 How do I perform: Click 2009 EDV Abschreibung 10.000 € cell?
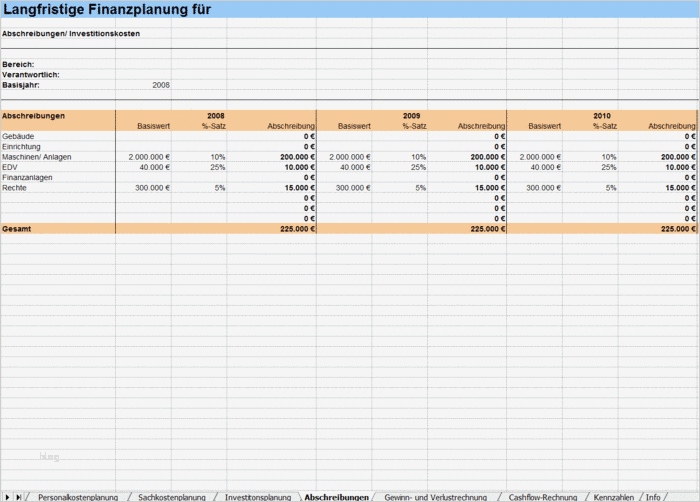click(x=467, y=167)
